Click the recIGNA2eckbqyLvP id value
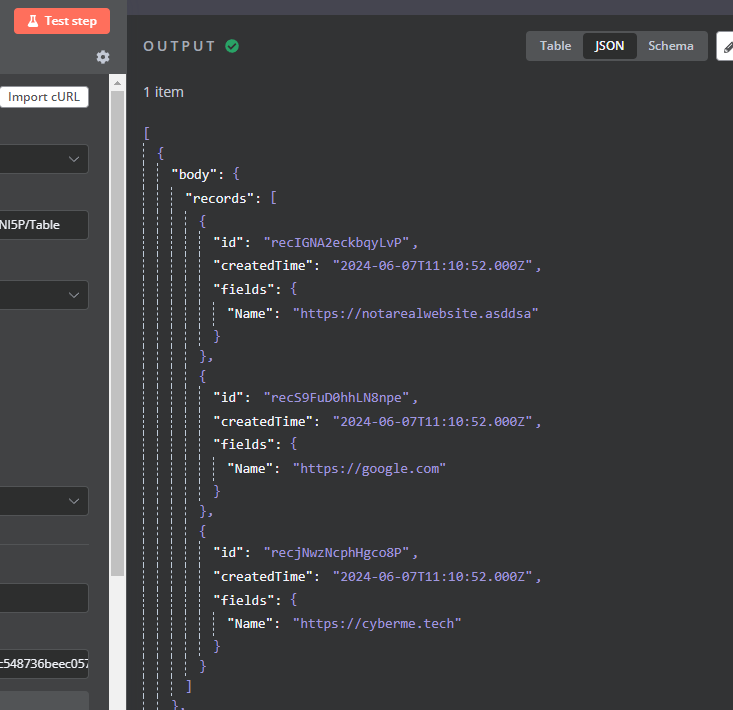The image size is (733, 710). click(339, 242)
